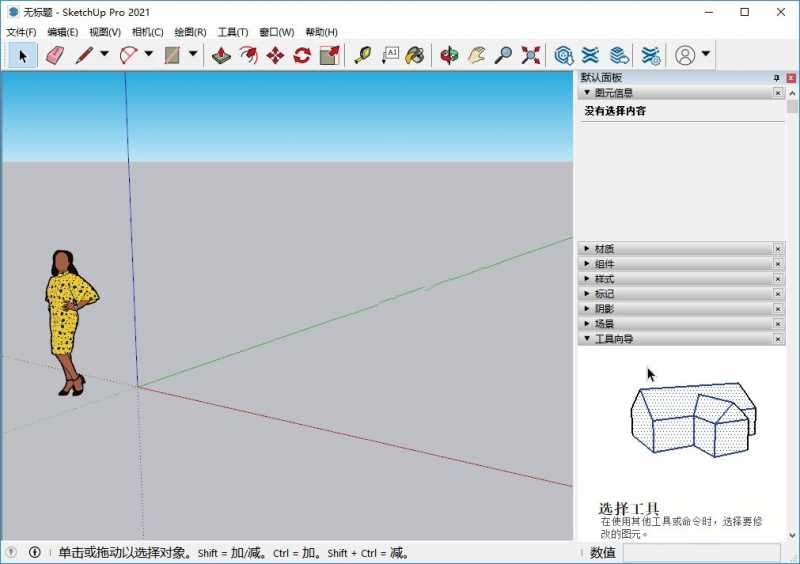Activate the Orbit tool
The width and height of the screenshot is (800, 564).
449,55
